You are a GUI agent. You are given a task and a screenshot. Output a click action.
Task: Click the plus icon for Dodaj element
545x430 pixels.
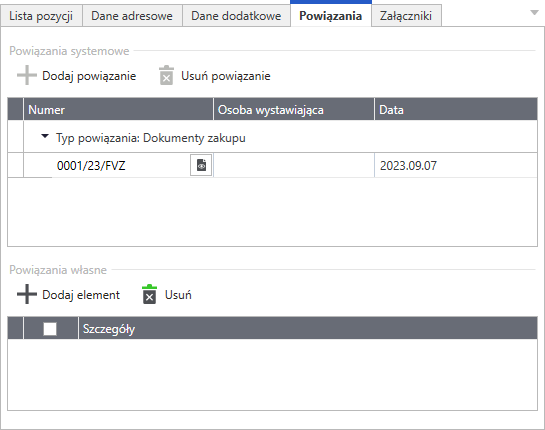[27, 294]
